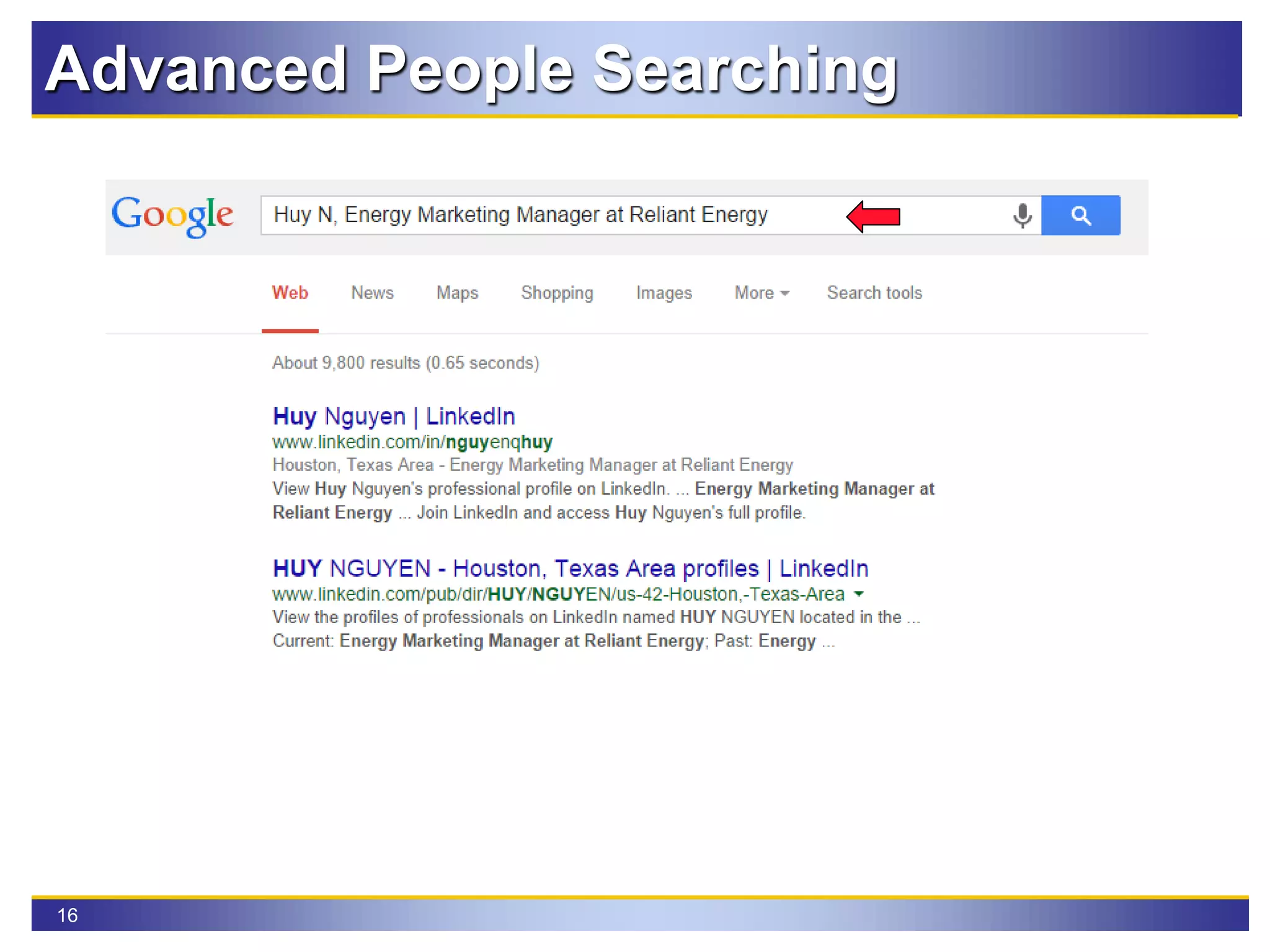1270x952 pixels.
Task: Open the Maps tab
Action: (457, 293)
